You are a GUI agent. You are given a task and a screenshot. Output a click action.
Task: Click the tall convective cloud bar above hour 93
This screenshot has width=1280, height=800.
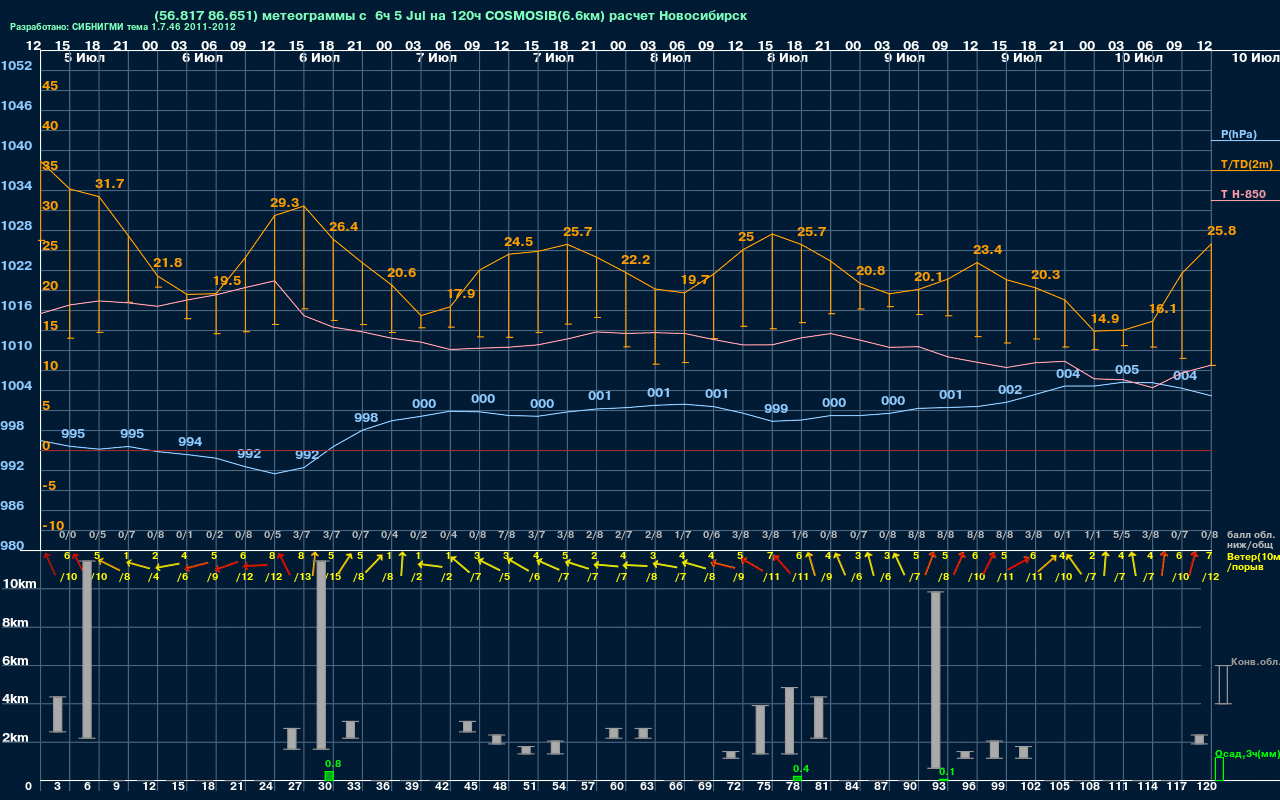tap(937, 680)
